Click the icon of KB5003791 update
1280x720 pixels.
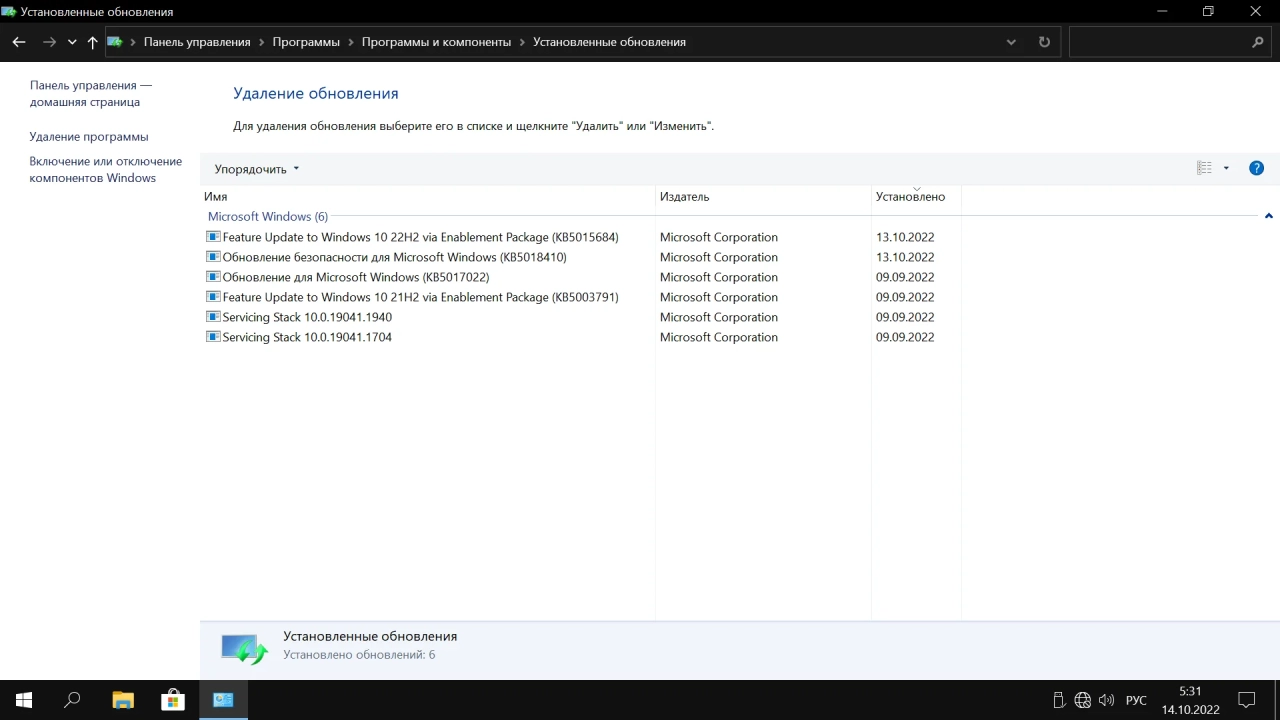[213, 297]
